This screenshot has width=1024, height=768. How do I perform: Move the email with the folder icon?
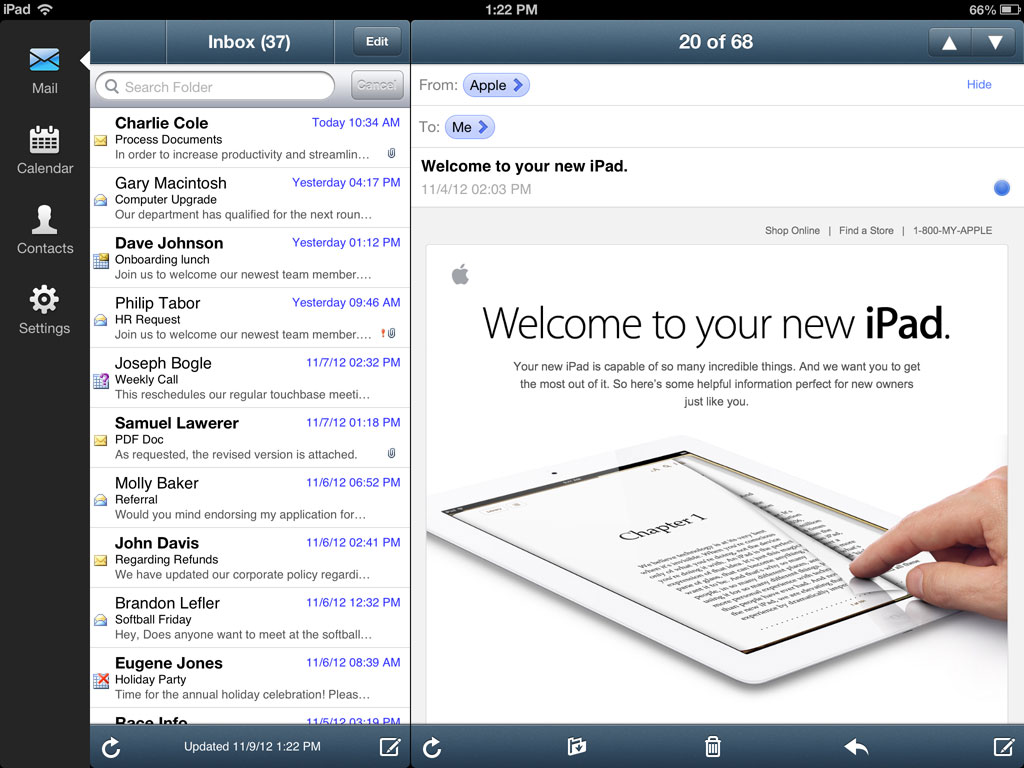point(577,747)
